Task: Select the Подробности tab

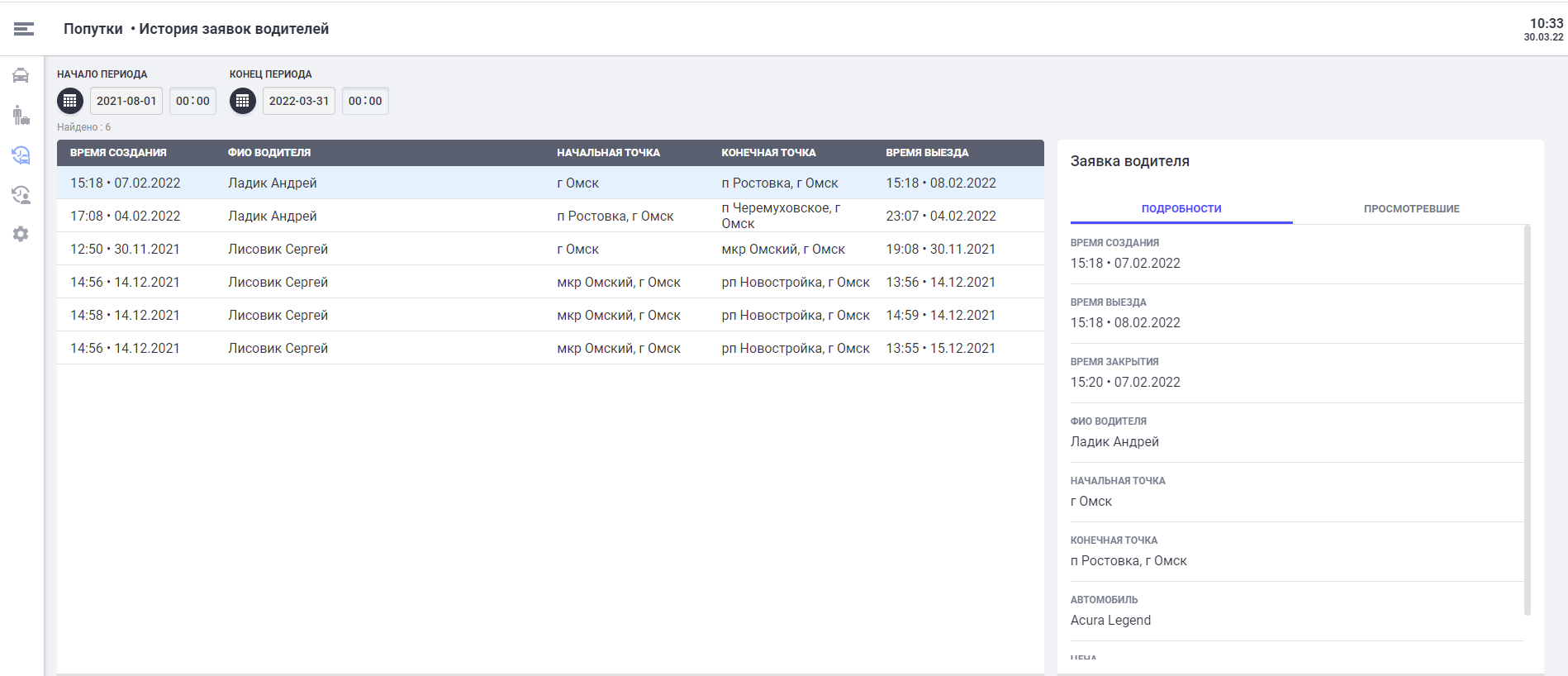Action: [1181, 209]
